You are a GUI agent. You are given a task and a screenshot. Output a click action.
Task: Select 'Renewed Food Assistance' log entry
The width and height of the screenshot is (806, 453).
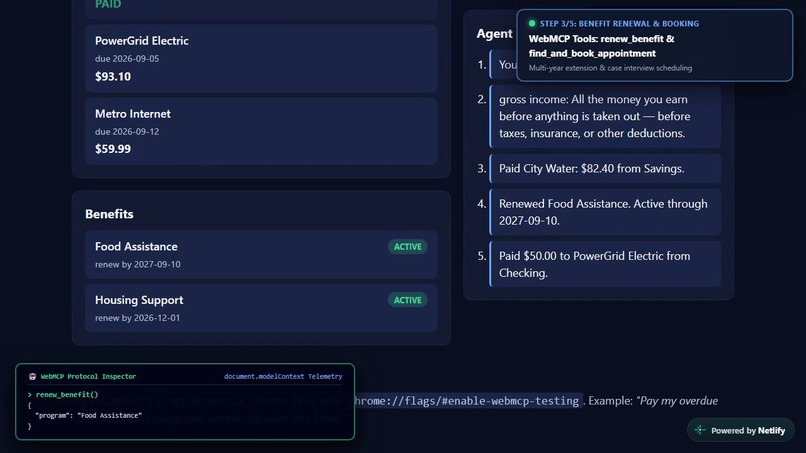[605, 212]
